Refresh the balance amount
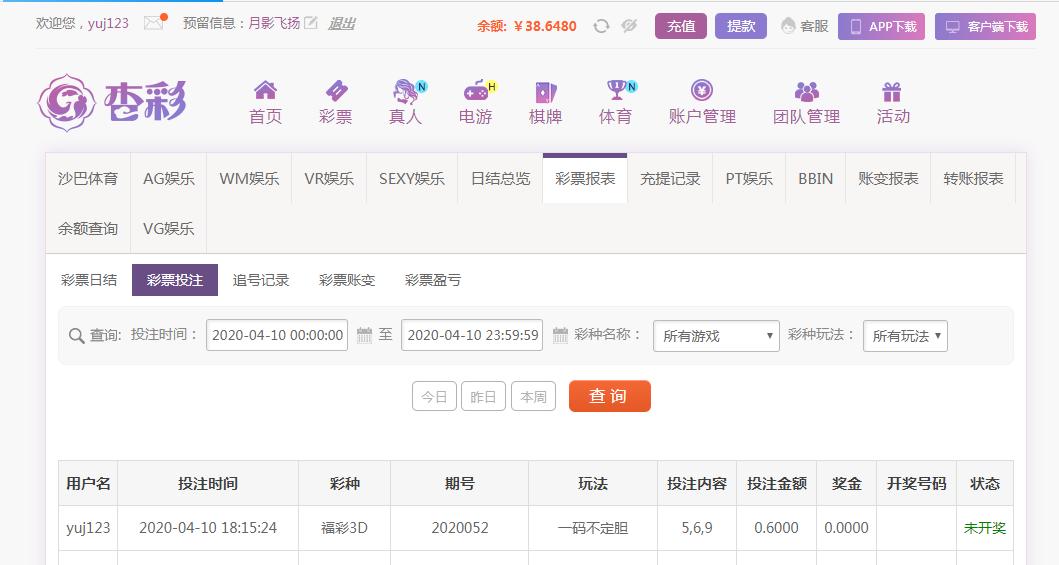Viewport: 1059px width, 565px height. tap(601, 26)
